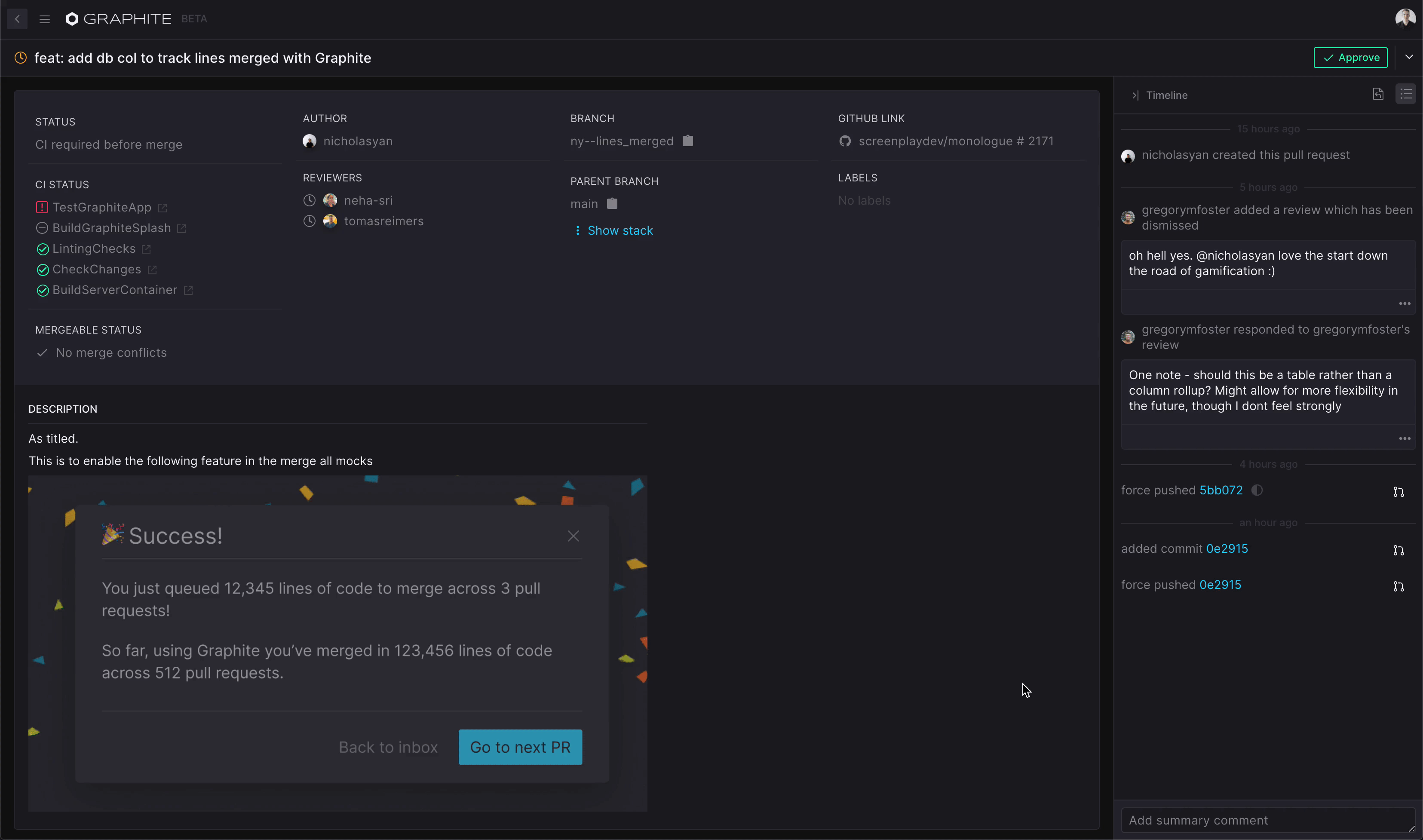Screen dimensions: 1423x840
Task: Collapse the Timeline side panel
Action: (1135, 96)
